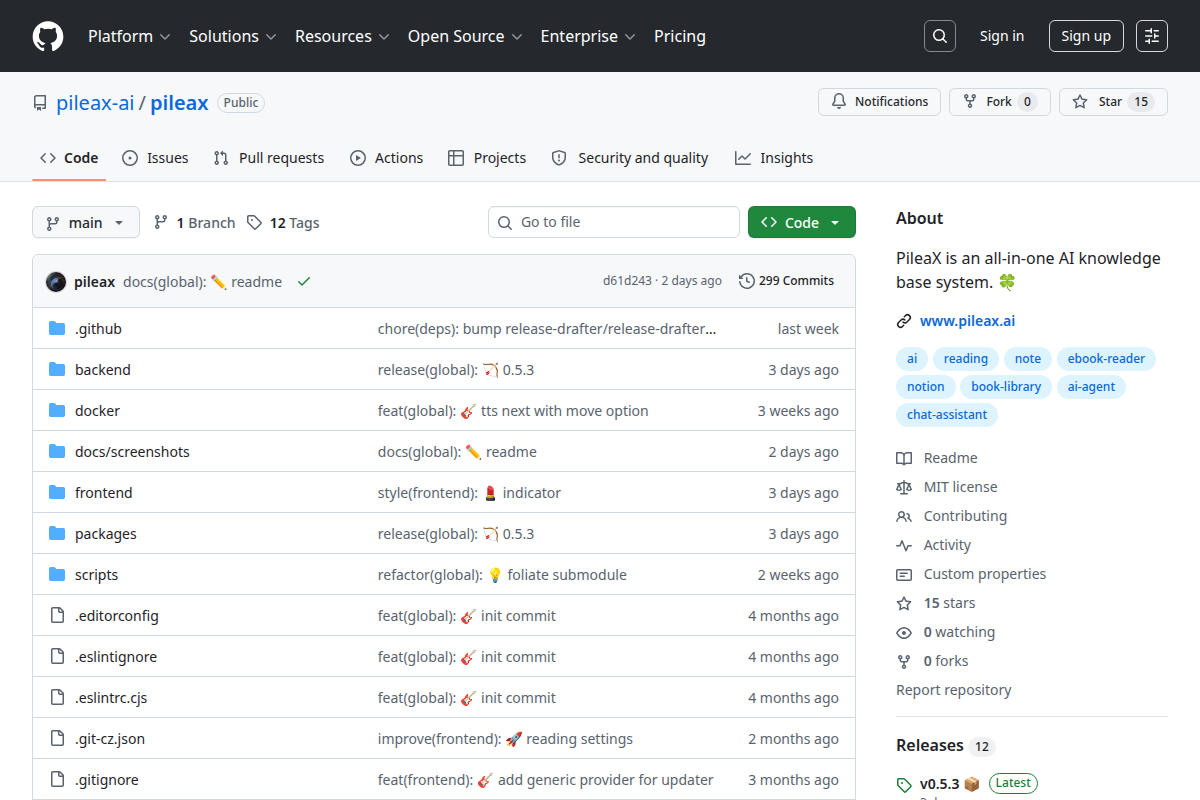Open Readme from About sidebar

[937, 458]
